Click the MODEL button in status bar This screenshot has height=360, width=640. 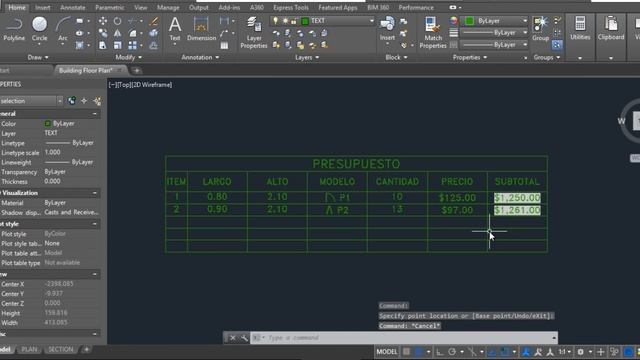(x=387, y=352)
